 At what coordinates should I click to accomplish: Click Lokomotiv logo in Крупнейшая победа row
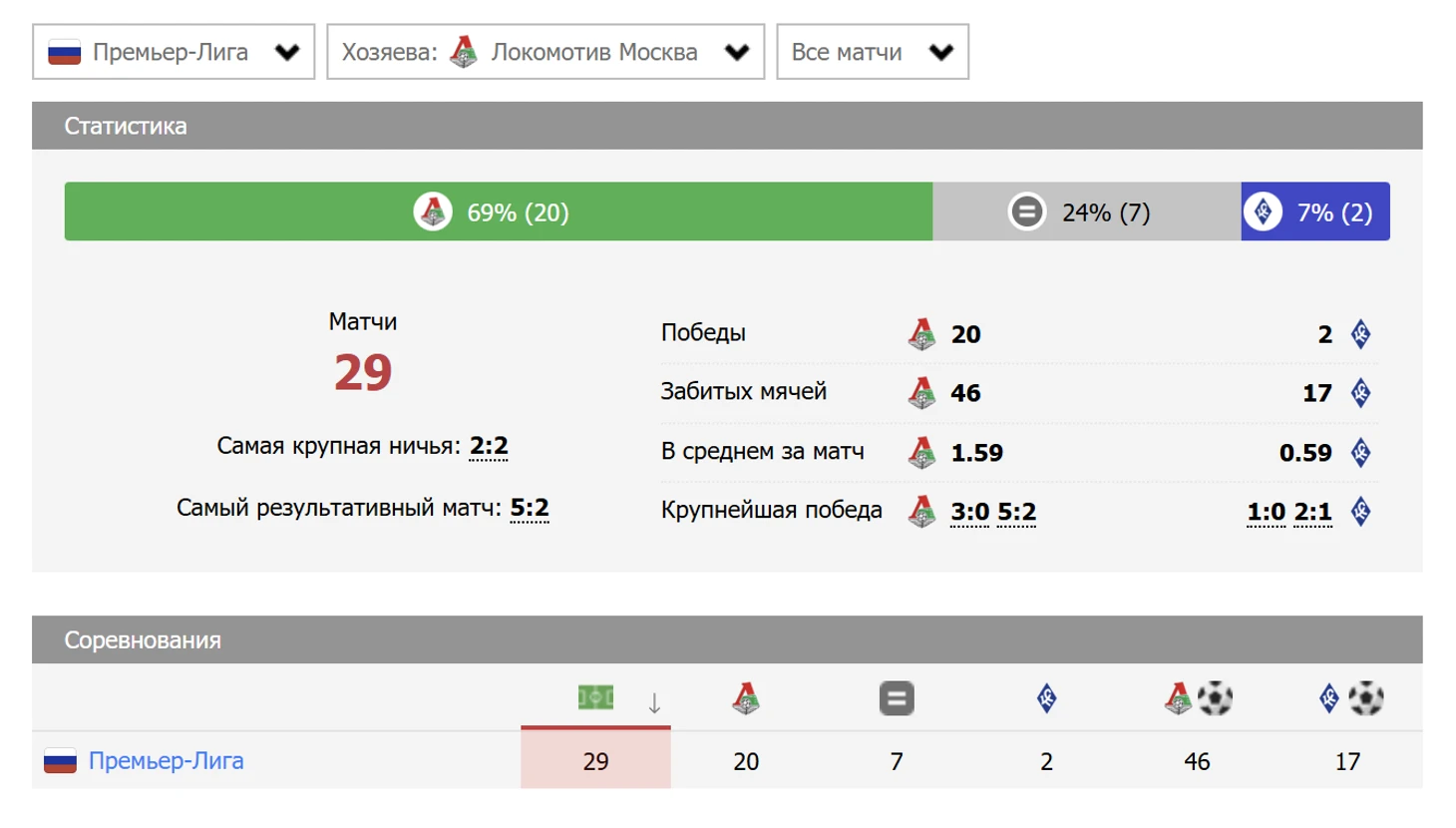[x=922, y=512]
